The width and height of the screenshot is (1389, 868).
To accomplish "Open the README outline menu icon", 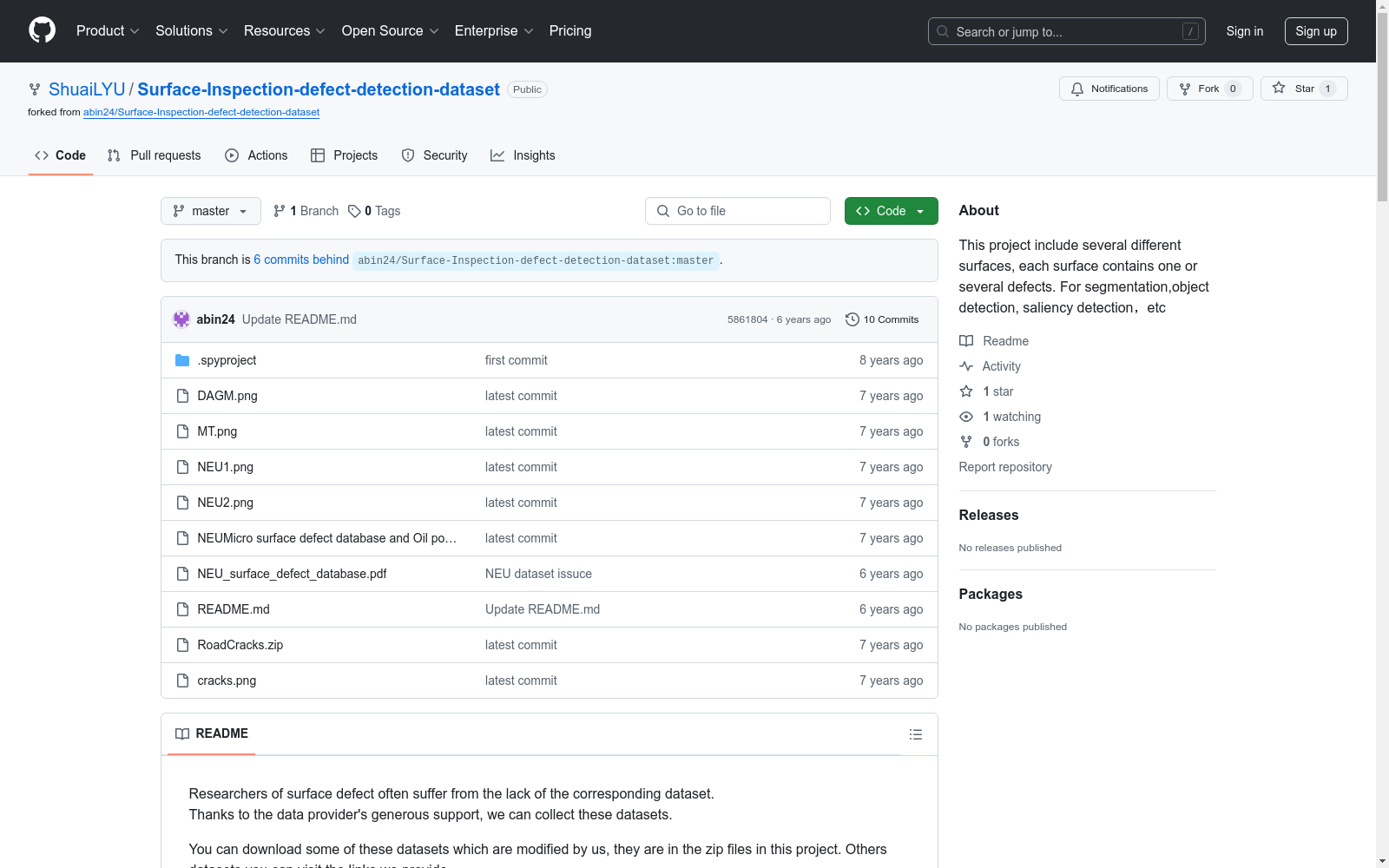I will click(916, 734).
